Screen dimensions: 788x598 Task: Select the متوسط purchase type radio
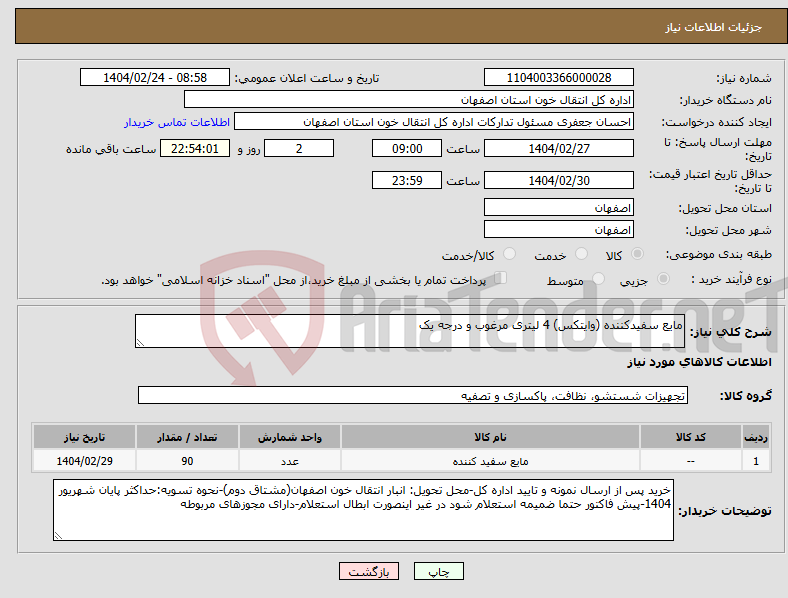(x=599, y=278)
